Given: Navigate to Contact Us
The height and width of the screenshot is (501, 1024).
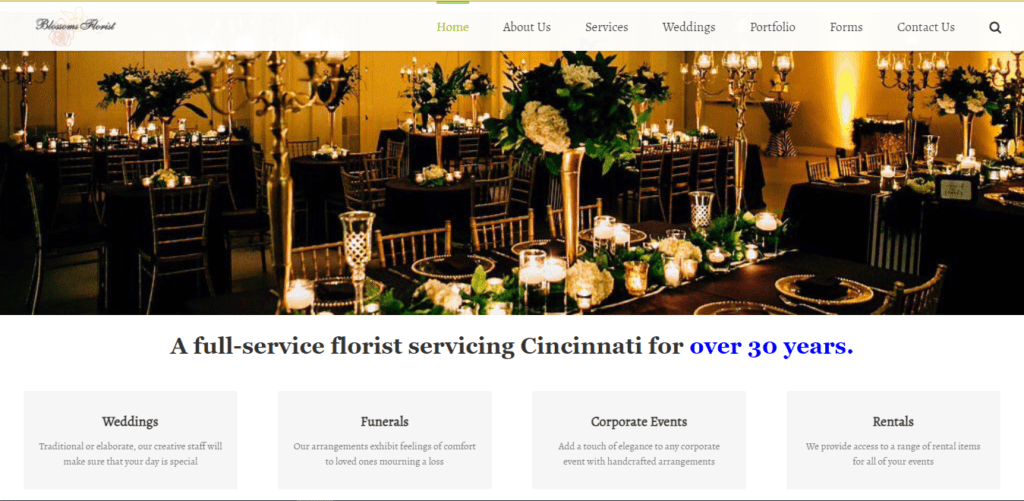Looking at the screenshot, I should (x=925, y=27).
